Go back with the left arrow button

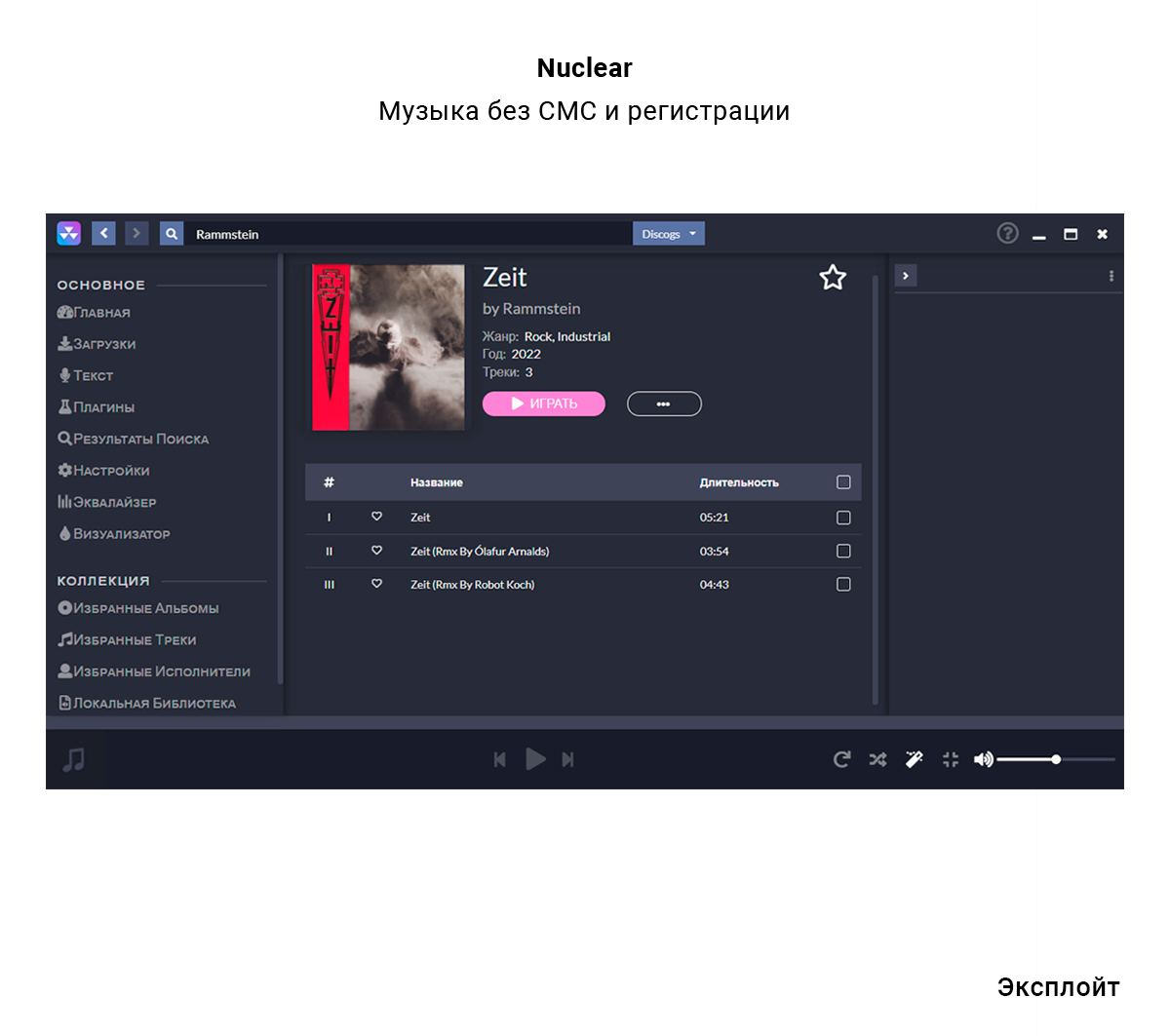(103, 233)
